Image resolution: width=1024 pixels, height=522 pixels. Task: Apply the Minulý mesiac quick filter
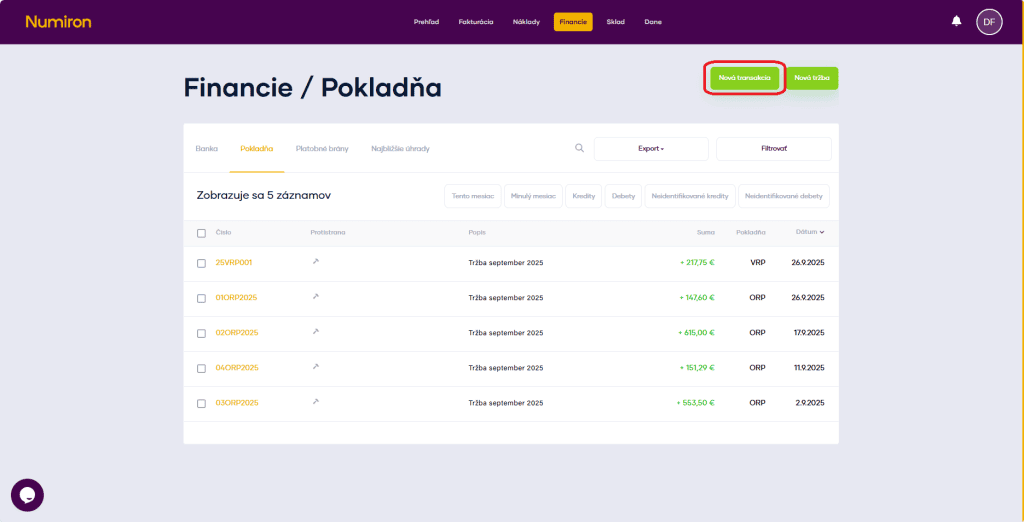[x=534, y=196]
